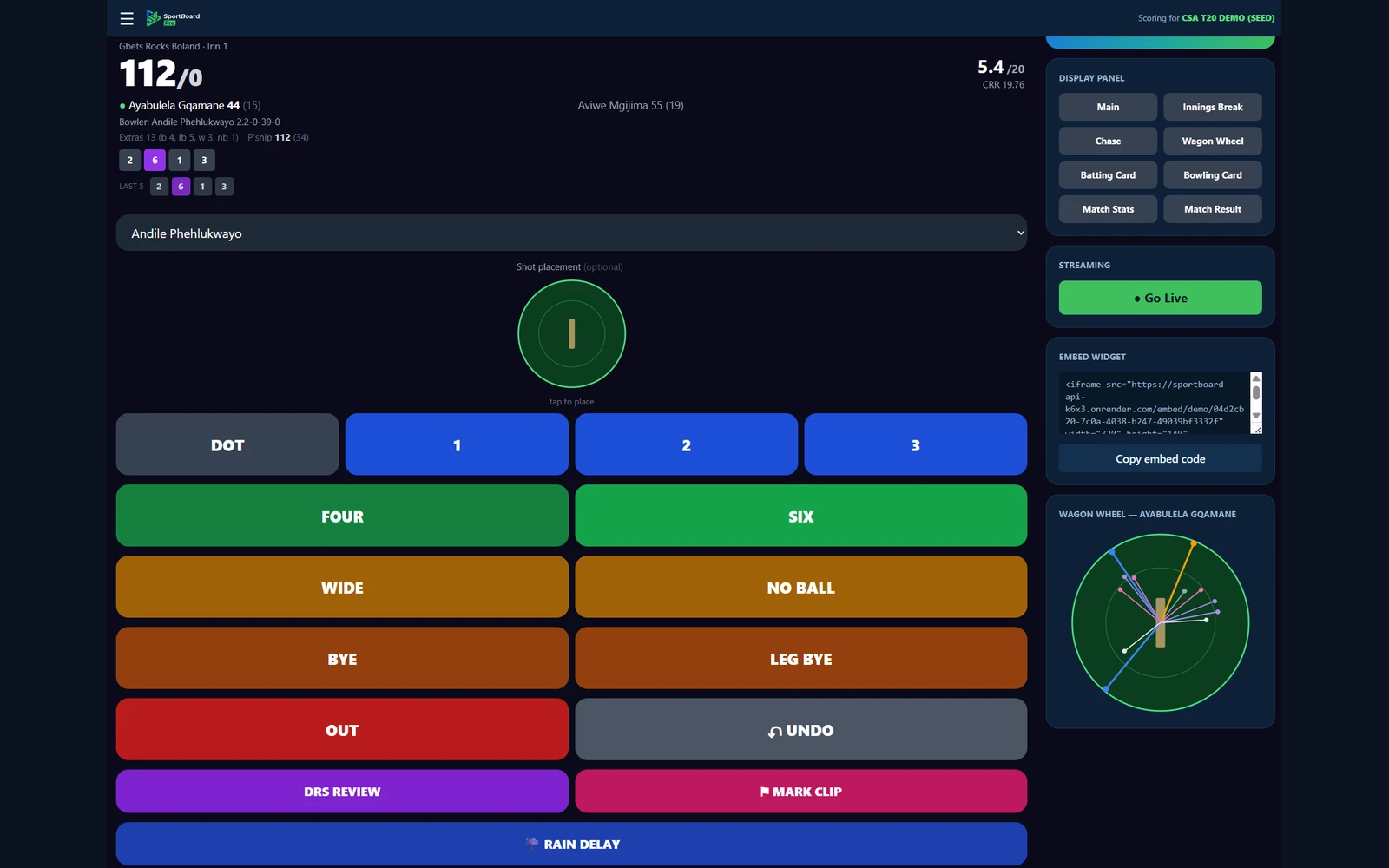Screen dimensions: 1389x868
Task: Click the CSA T20 DEMO (SEED) match label
Action: 1228,18
